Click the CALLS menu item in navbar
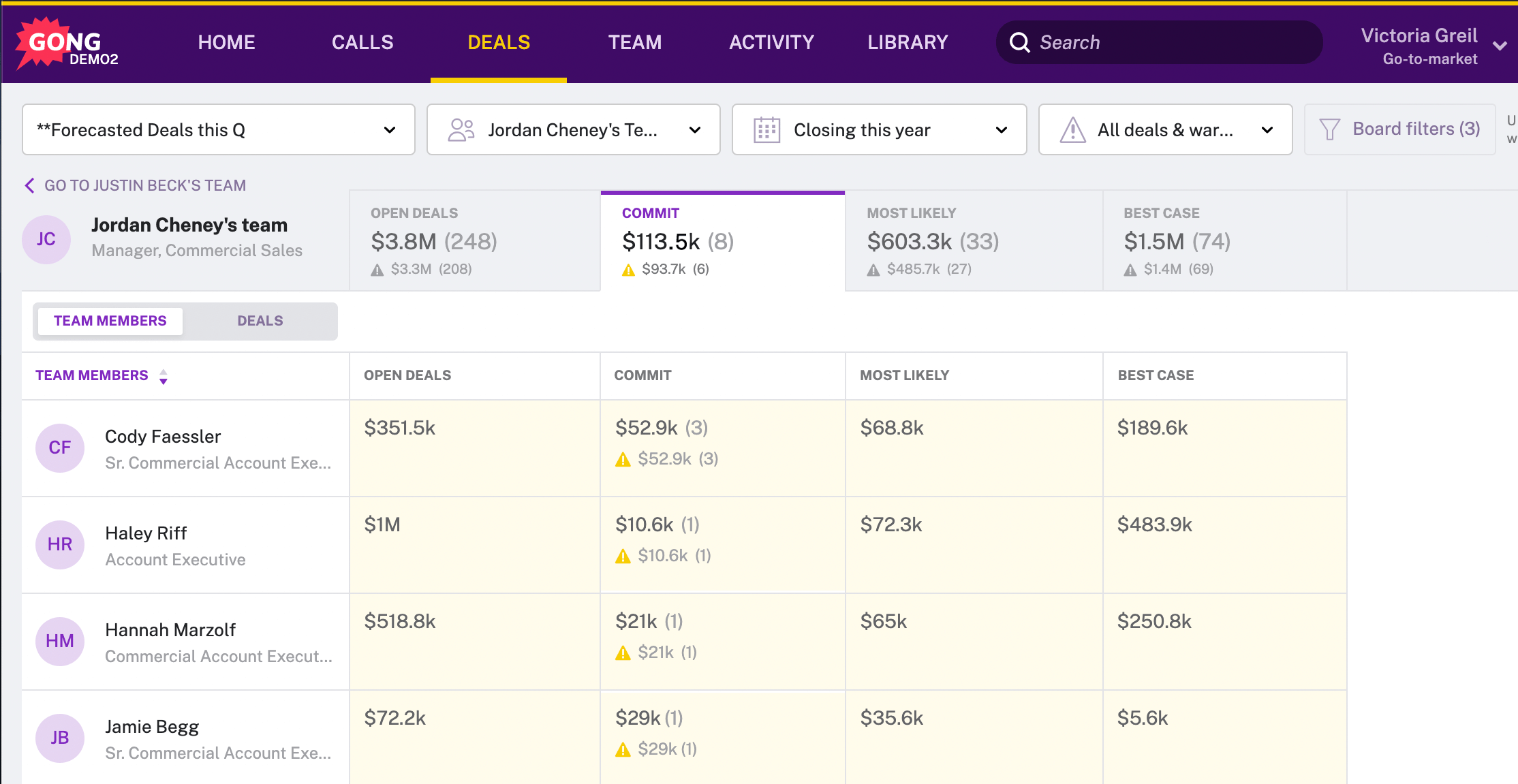This screenshot has height=784, width=1518. pyautogui.click(x=362, y=42)
